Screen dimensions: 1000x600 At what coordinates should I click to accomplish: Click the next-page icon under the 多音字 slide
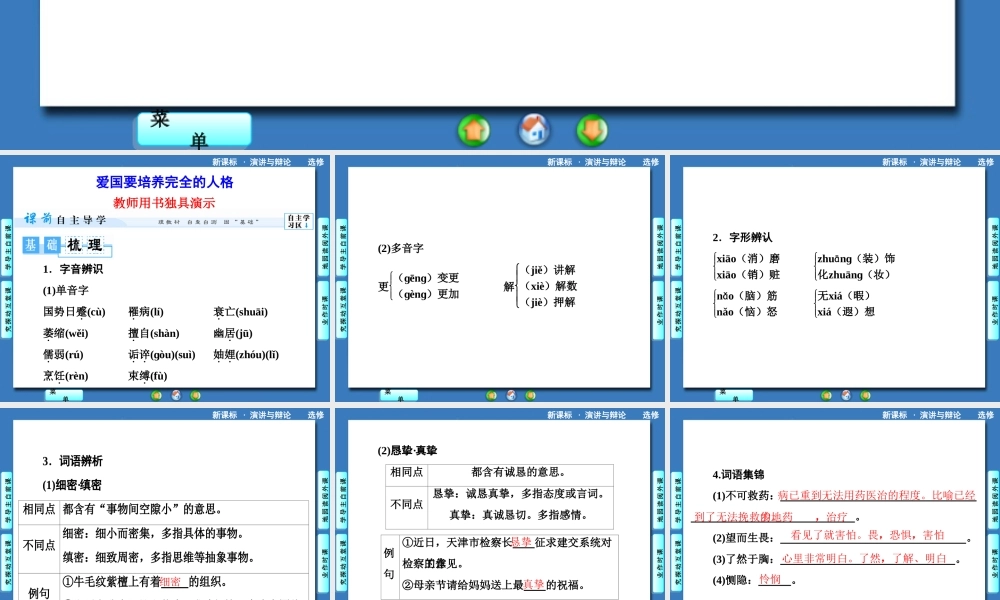click(531, 395)
